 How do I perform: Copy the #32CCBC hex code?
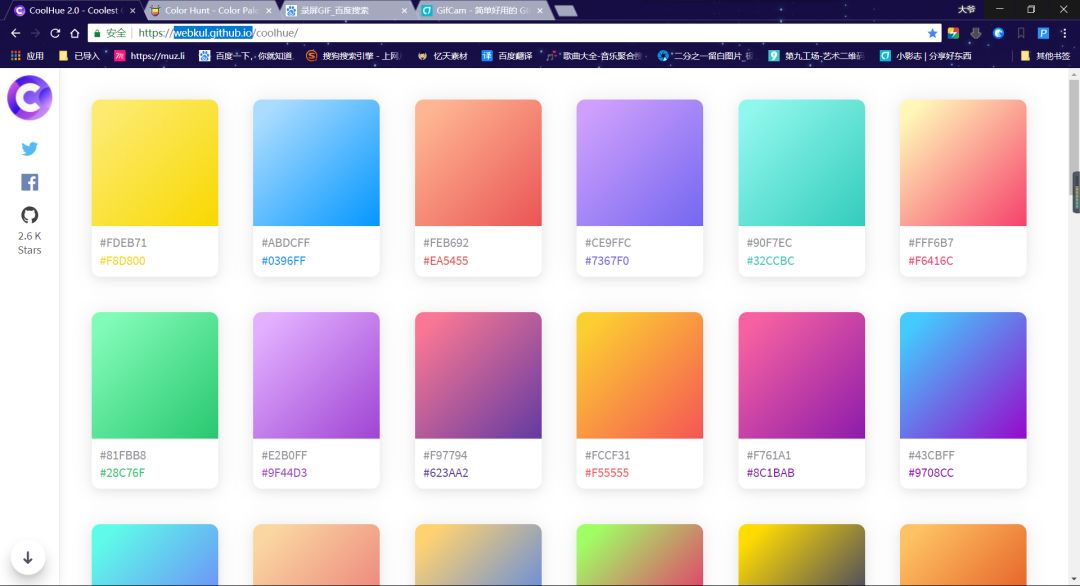pyautogui.click(x=770, y=261)
